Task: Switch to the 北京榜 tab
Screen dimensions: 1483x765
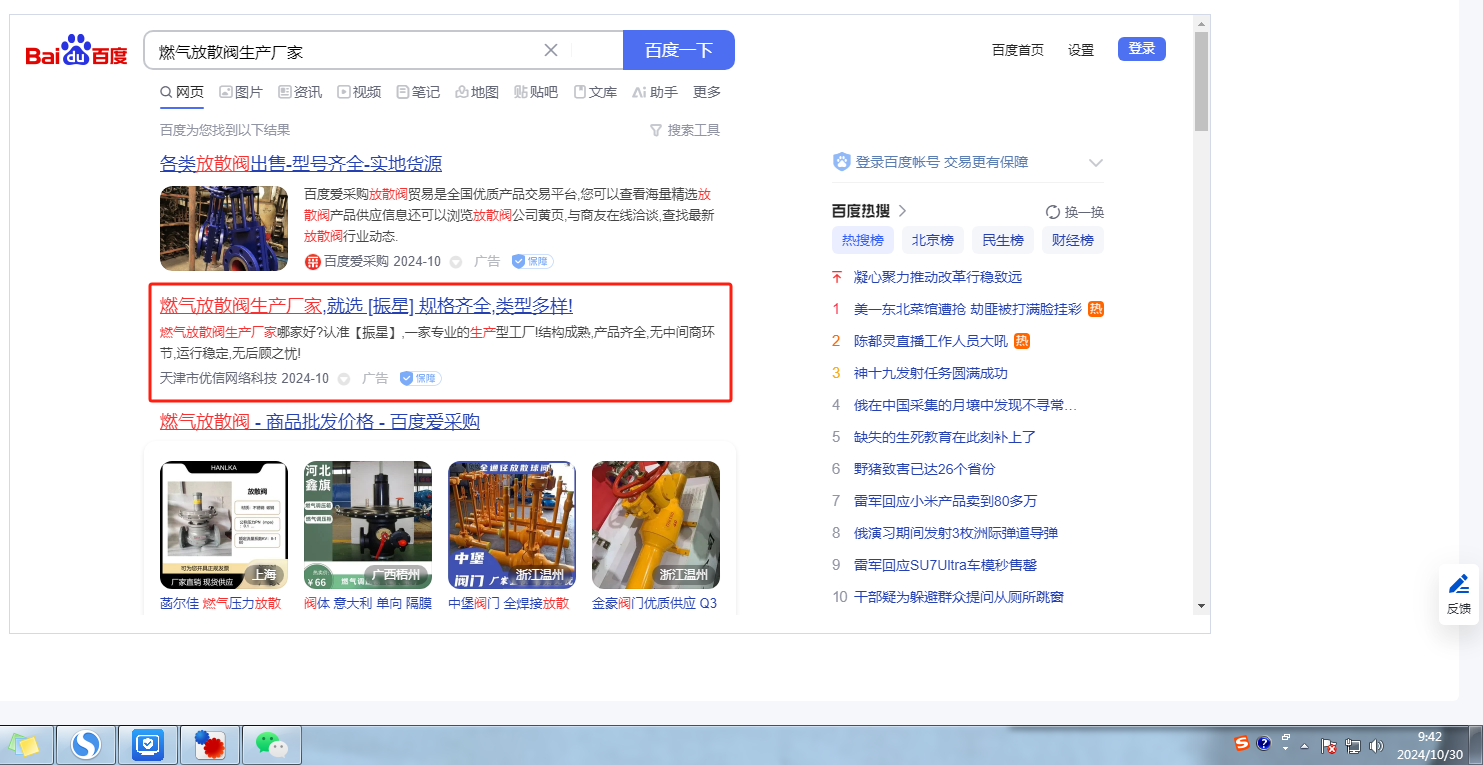Action: [933, 240]
